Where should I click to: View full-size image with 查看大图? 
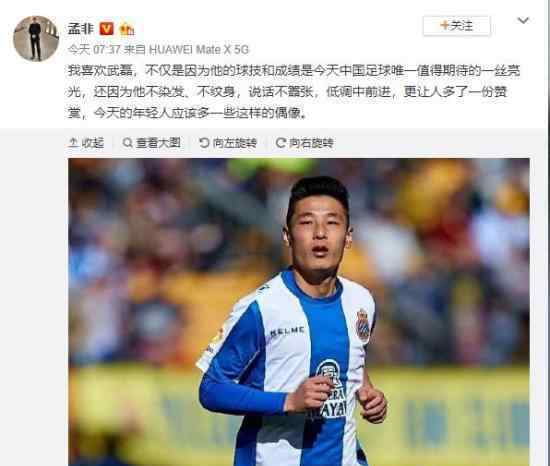(x=152, y=143)
